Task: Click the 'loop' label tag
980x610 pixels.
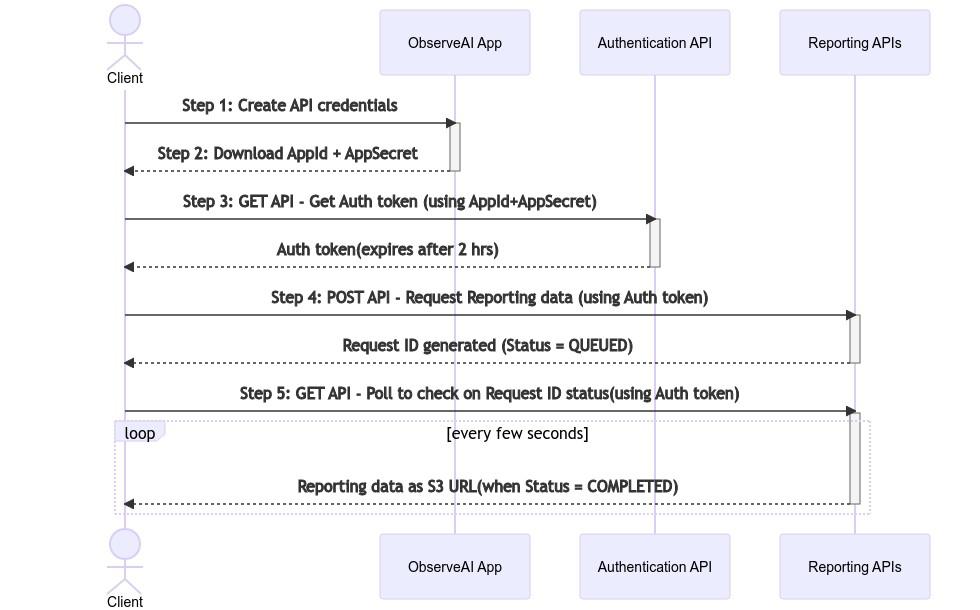Action: [x=140, y=433]
